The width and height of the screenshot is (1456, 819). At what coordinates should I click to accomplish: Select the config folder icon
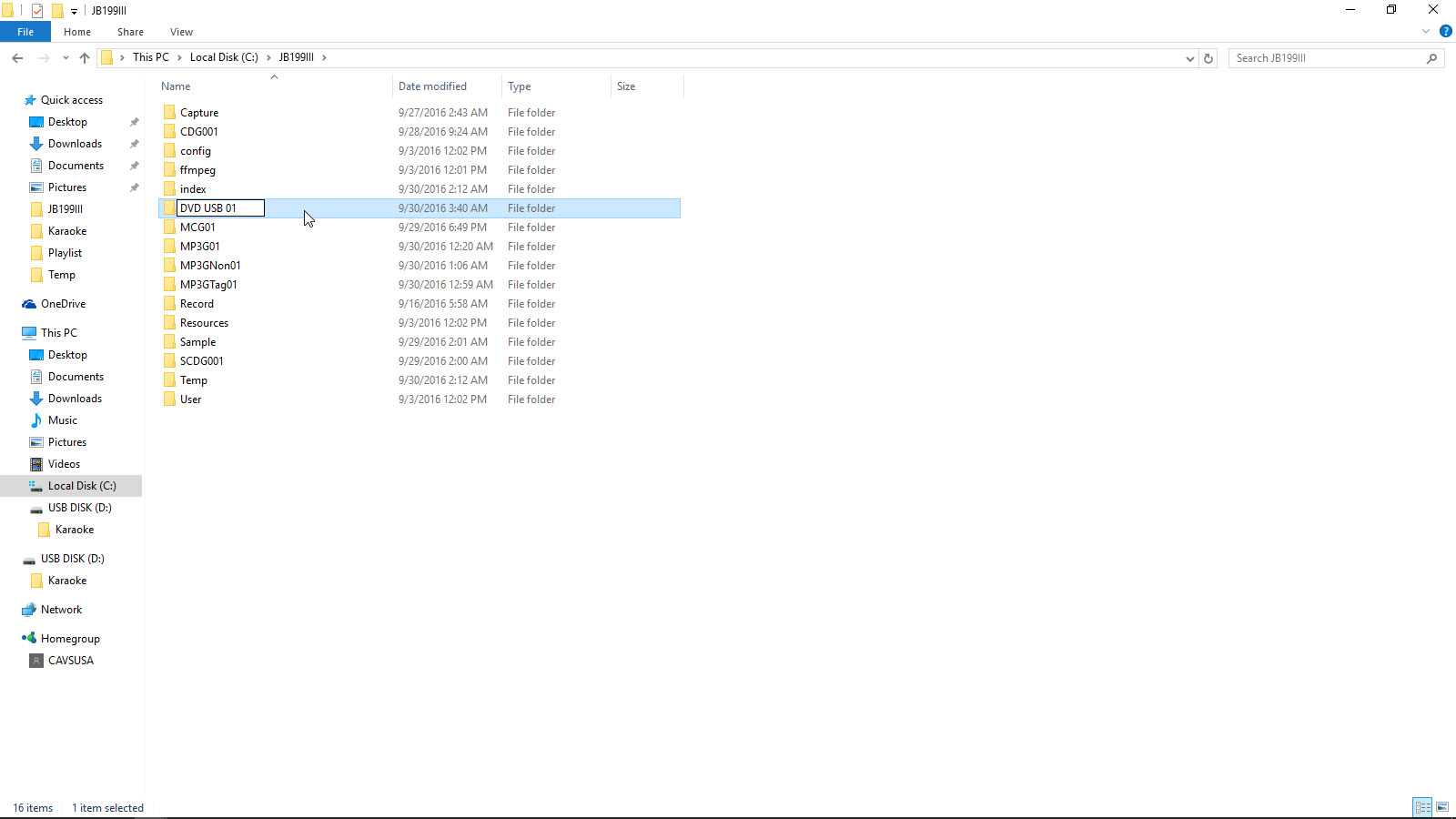(x=169, y=151)
